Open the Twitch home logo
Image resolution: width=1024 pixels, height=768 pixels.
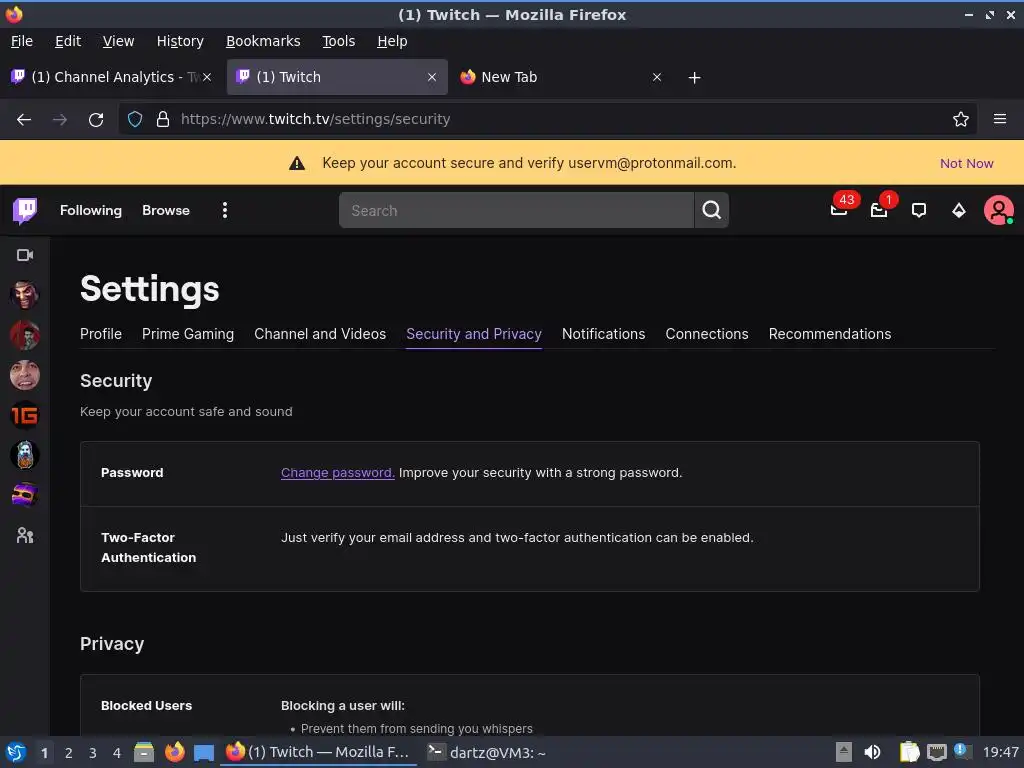[x=25, y=210]
